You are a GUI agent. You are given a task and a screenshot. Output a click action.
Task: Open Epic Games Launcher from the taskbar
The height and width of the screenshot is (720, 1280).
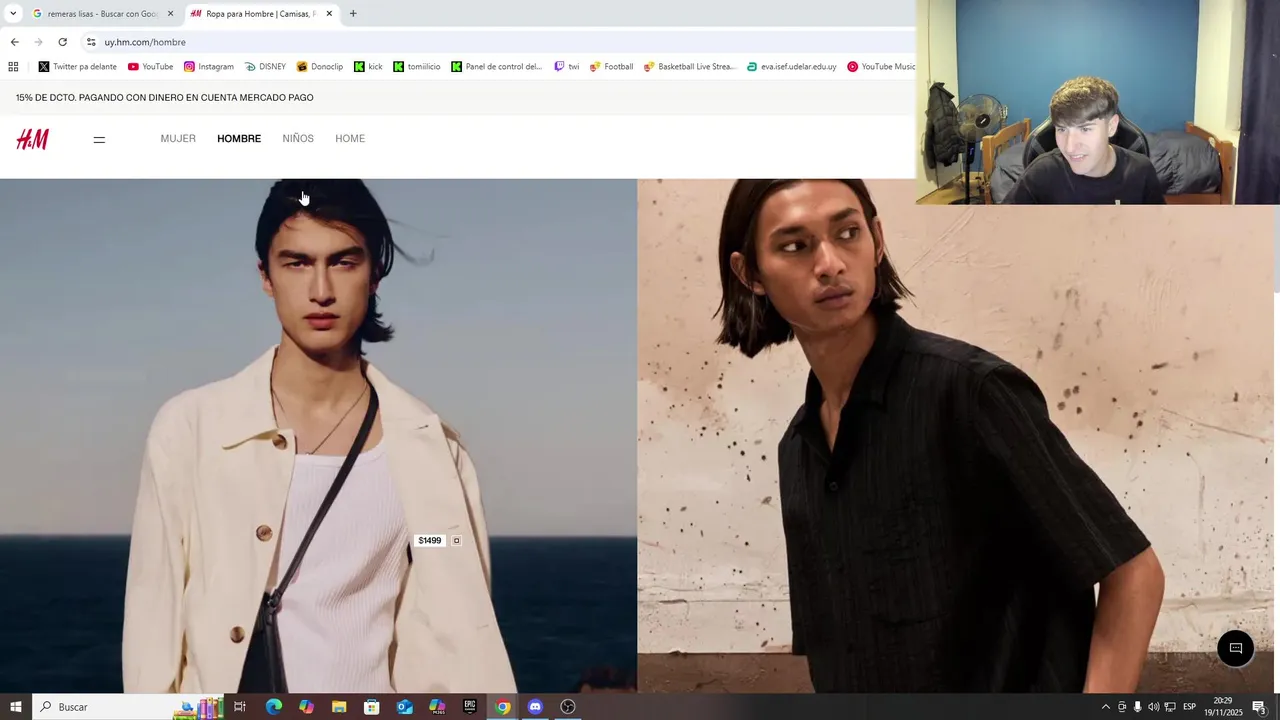[470, 707]
